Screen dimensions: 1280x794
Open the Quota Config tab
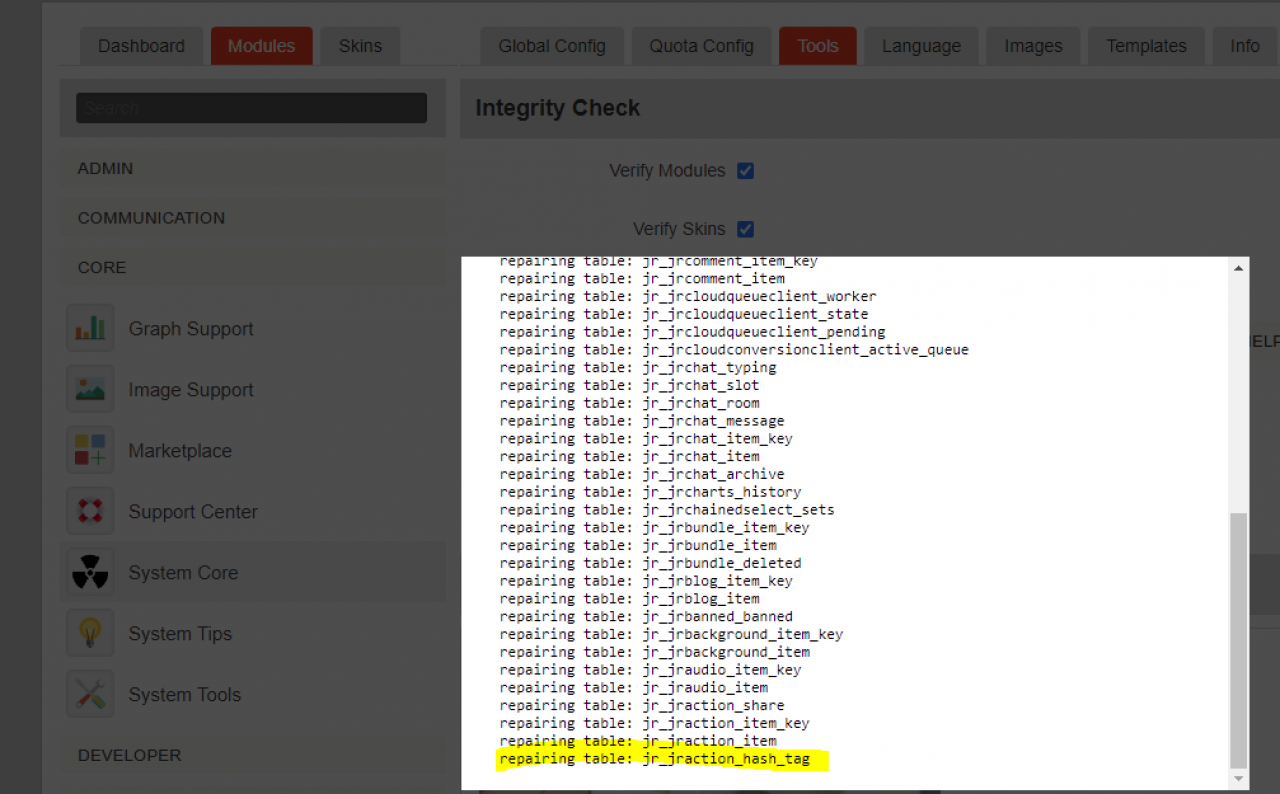(x=701, y=46)
